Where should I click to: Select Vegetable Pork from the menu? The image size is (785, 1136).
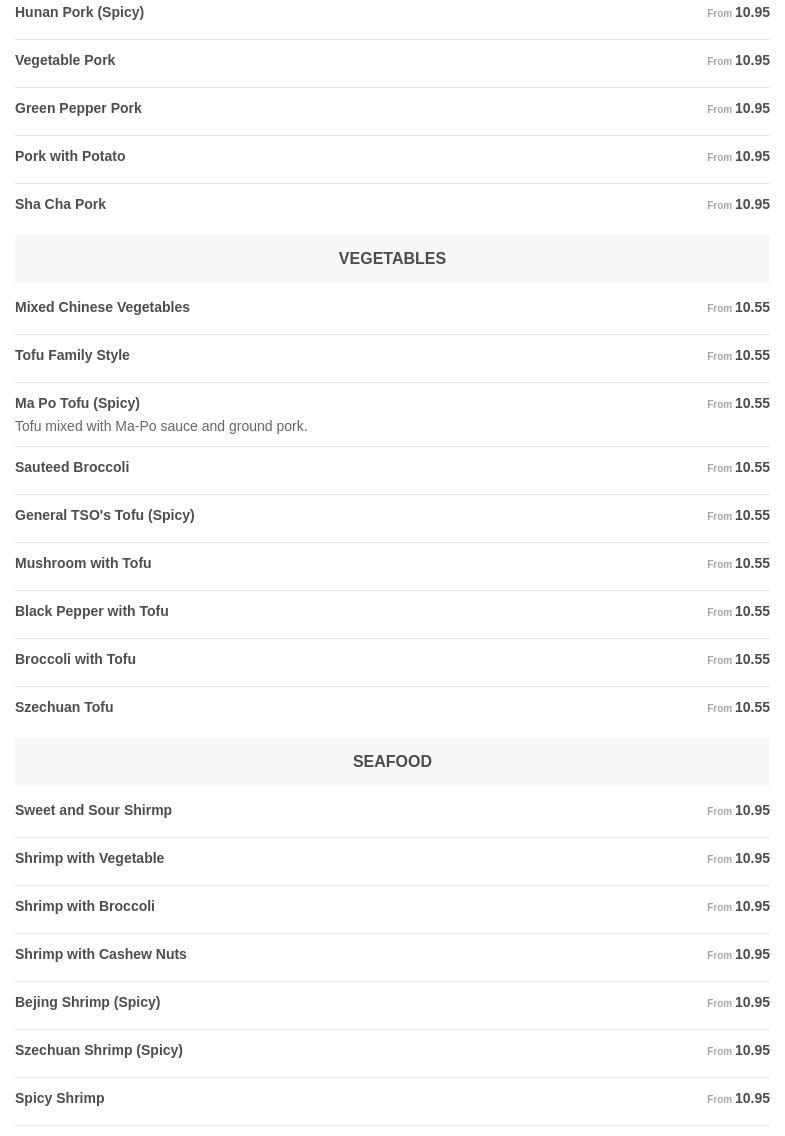pos(65,61)
